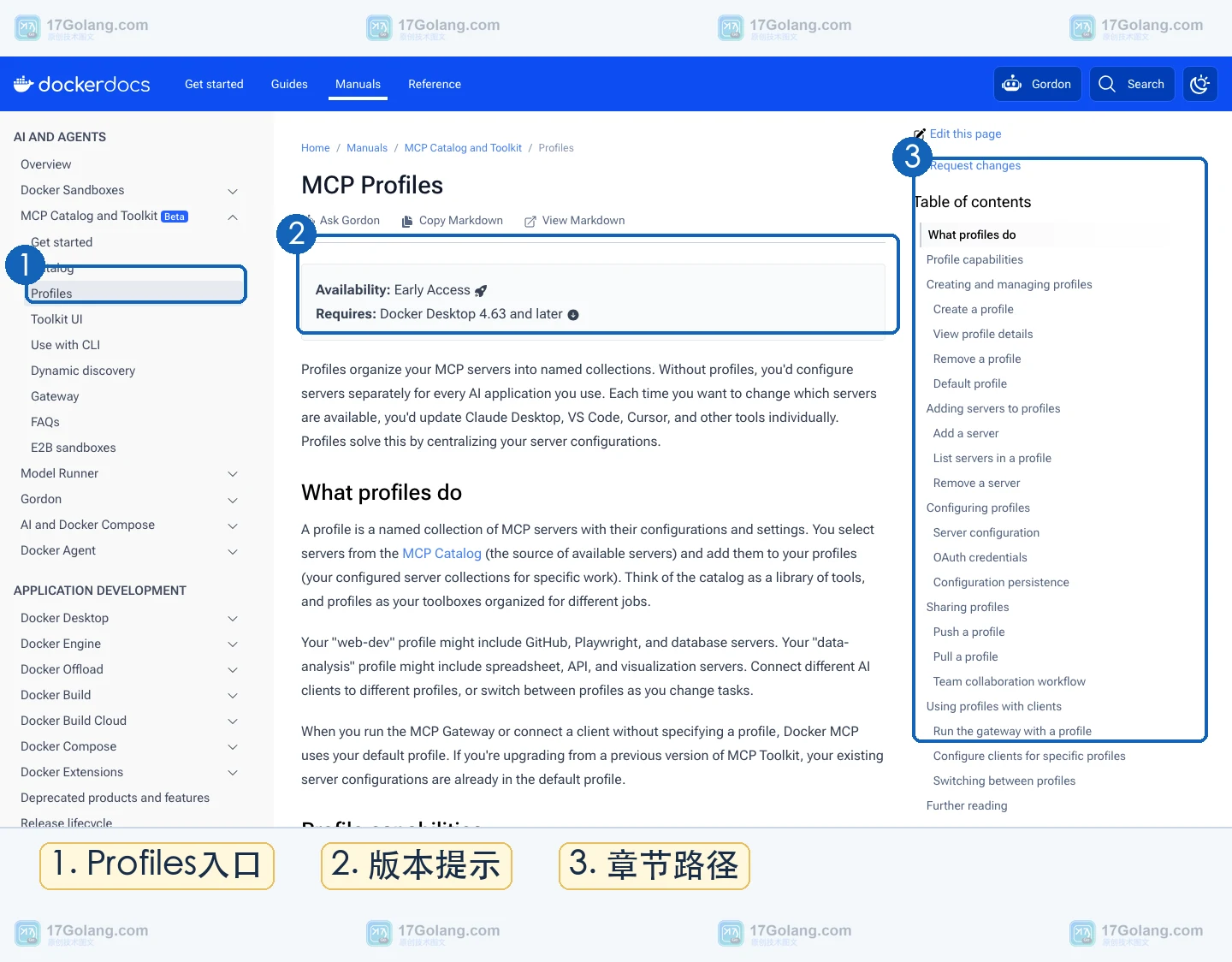This screenshot has width=1232, height=962.
Task: Expand the Docker Offload chevron
Action: (233, 670)
